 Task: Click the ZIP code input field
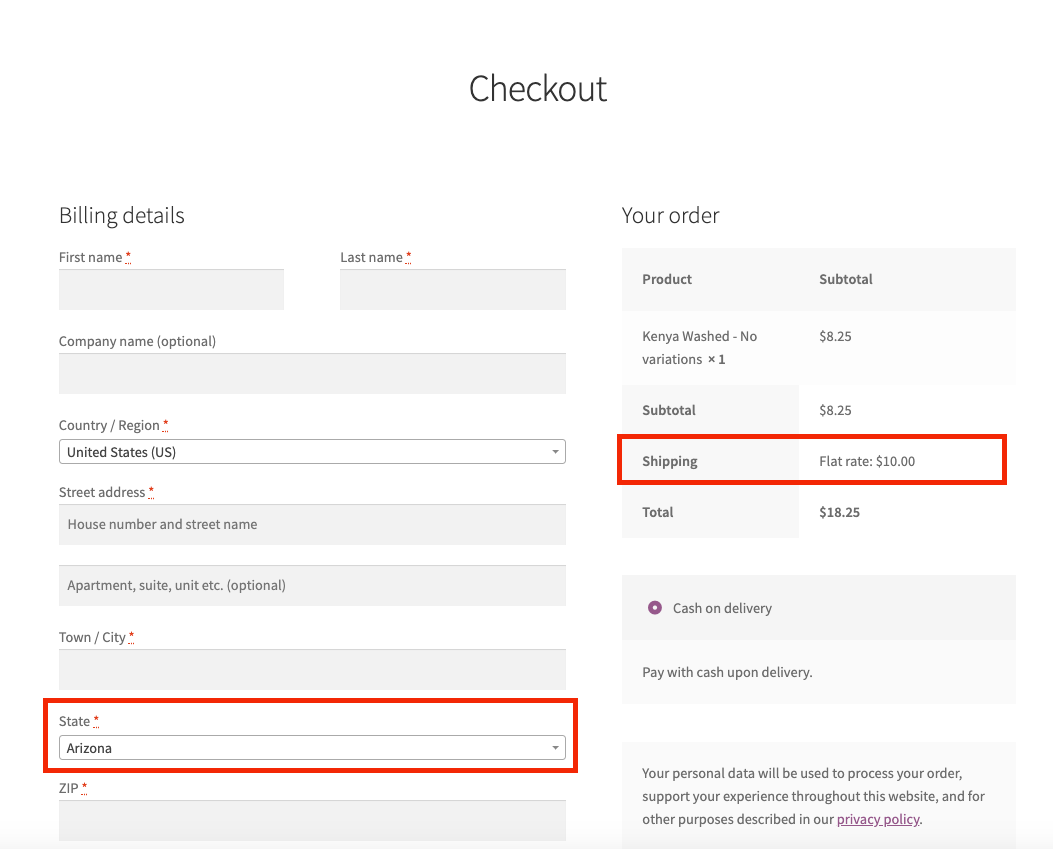pos(312,821)
